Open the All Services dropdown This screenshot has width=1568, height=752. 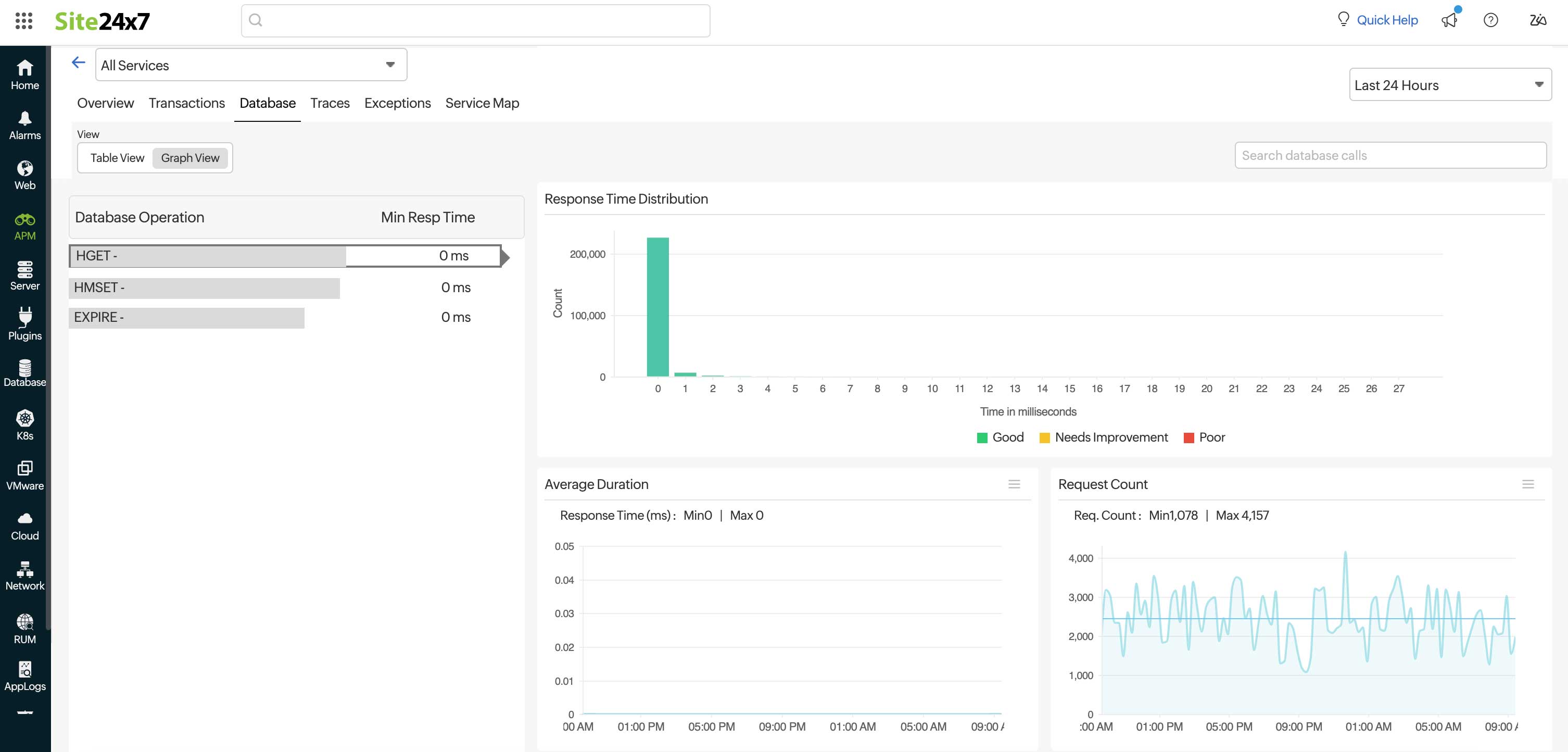250,65
